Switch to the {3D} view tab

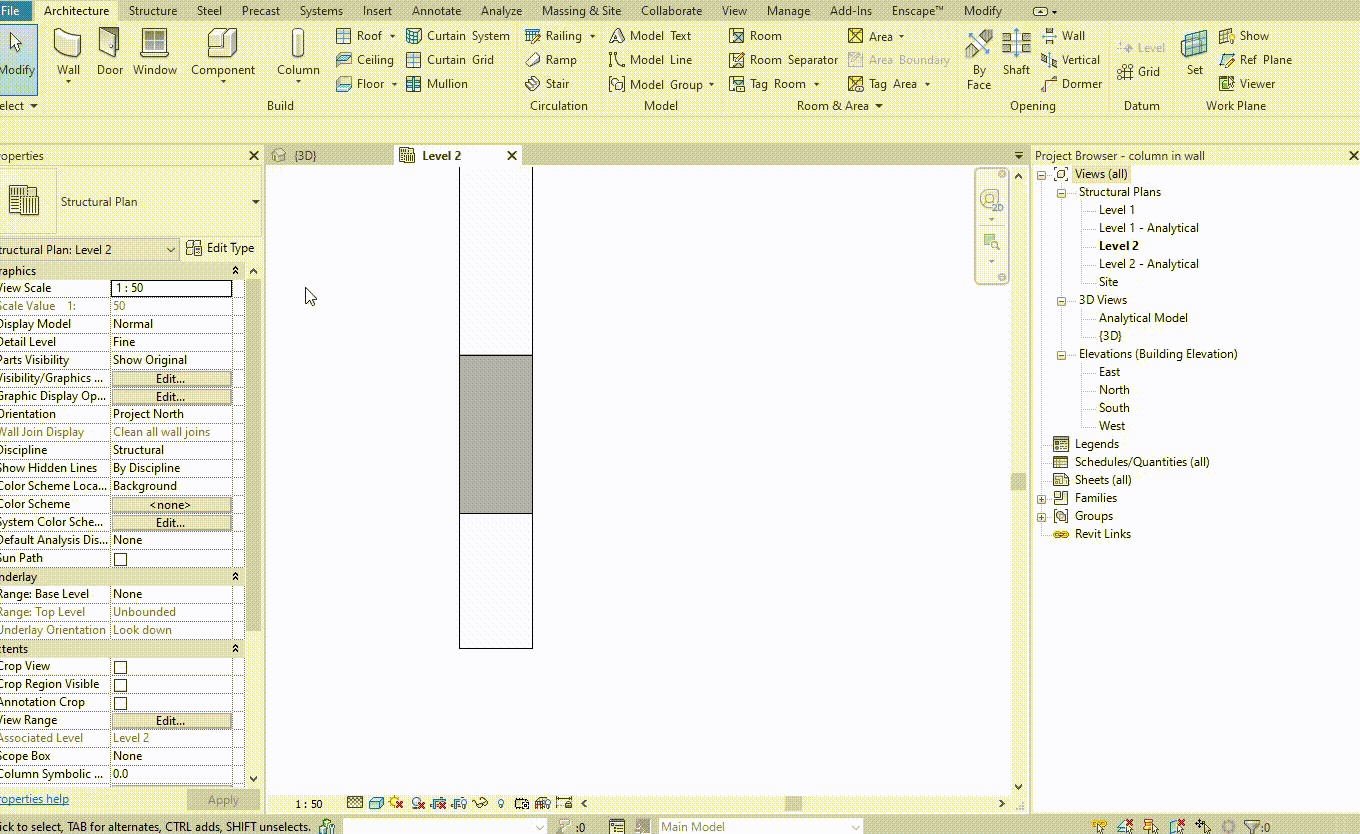tap(305, 156)
